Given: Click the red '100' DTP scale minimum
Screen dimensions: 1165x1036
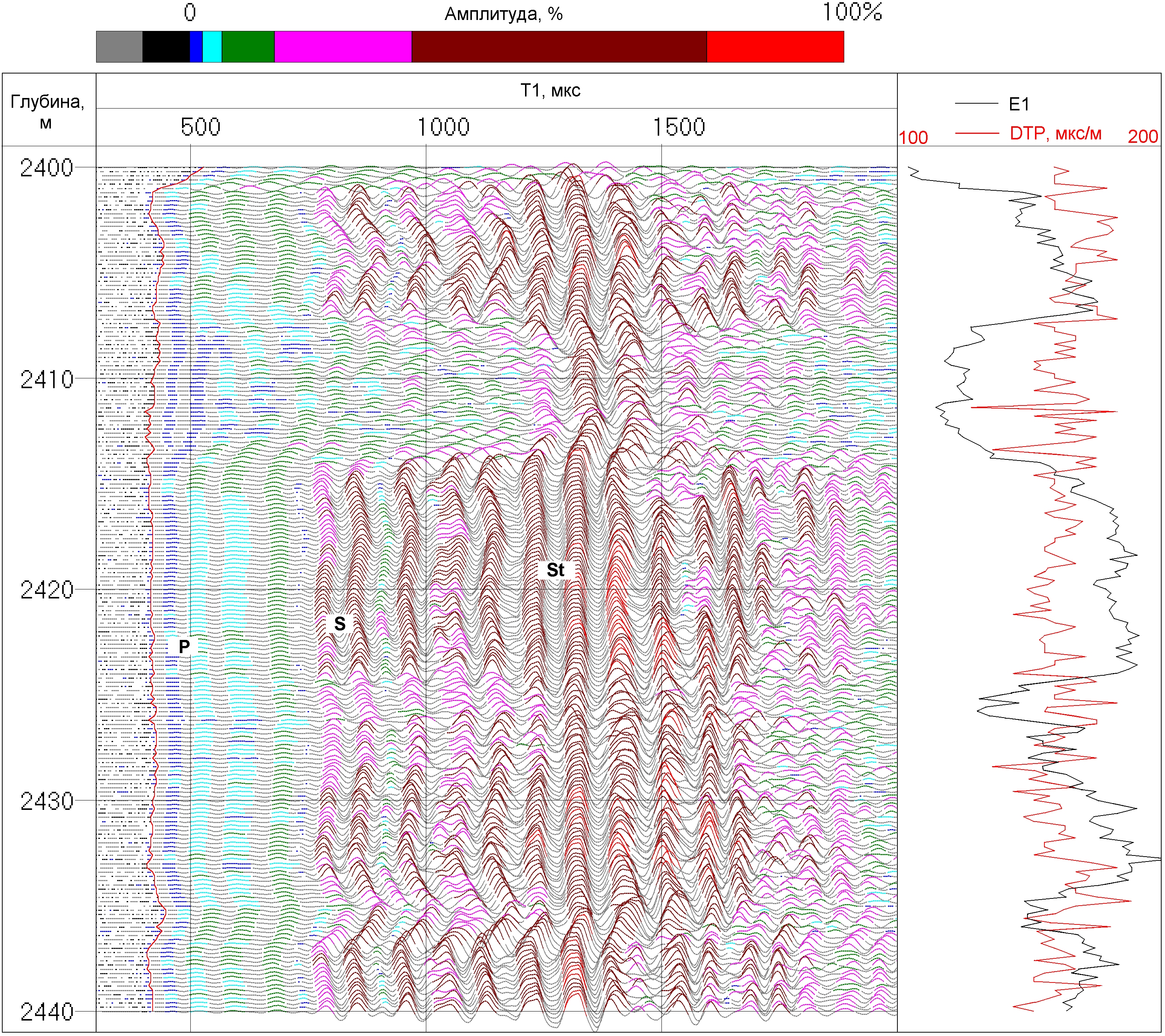Looking at the screenshot, I should (x=913, y=137).
